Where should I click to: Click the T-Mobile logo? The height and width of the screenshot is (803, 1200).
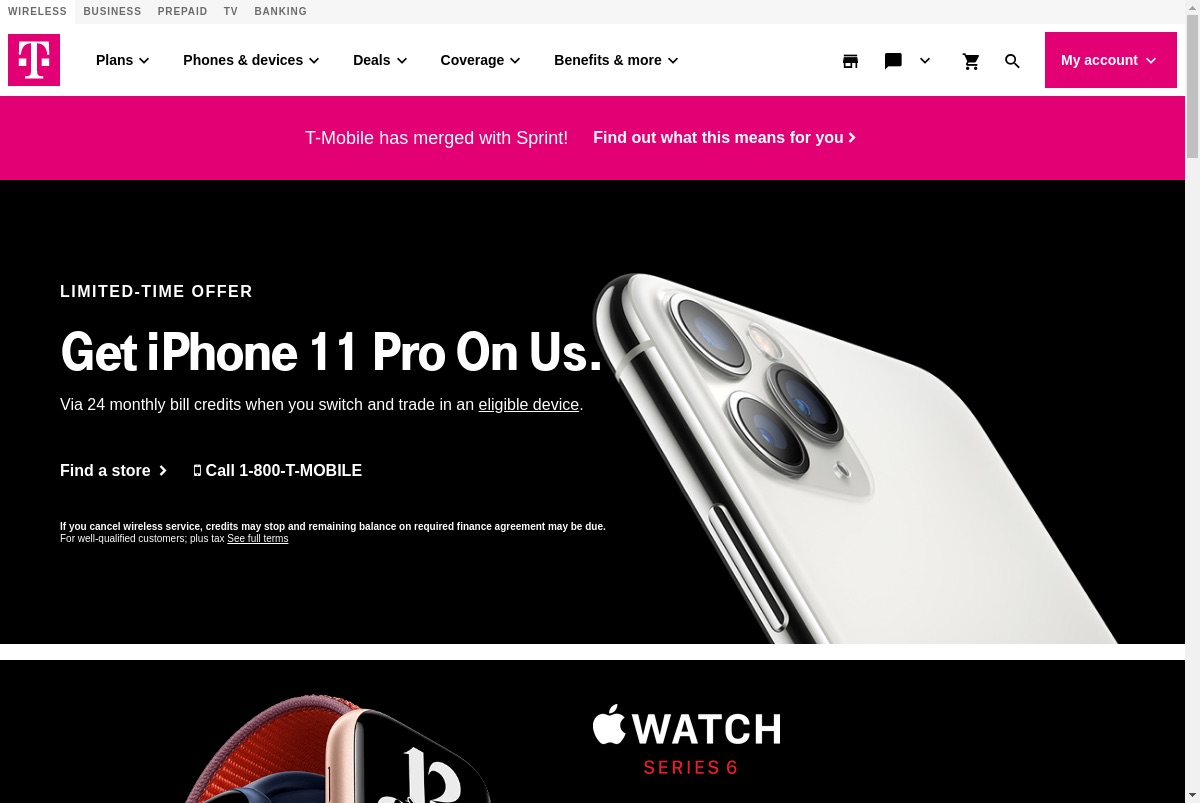tap(34, 60)
